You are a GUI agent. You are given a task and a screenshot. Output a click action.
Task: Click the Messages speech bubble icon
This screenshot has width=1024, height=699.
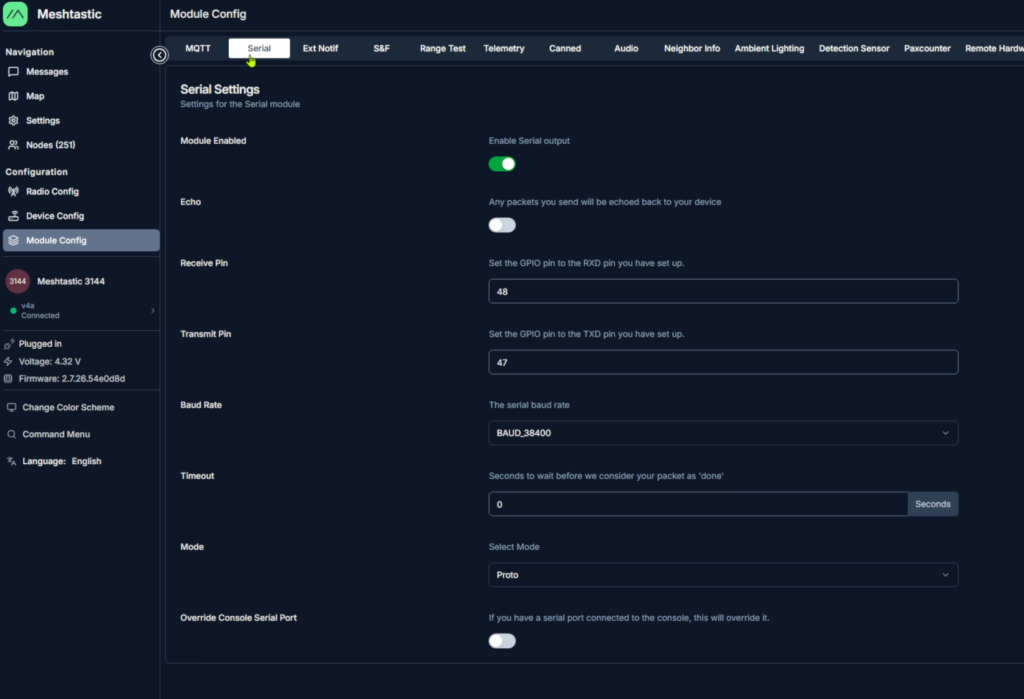[x=13, y=72]
